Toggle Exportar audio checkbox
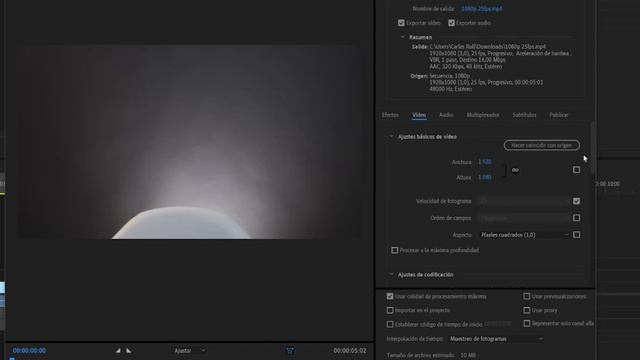This screenshot has height=360, width=640. pos(451,23)
